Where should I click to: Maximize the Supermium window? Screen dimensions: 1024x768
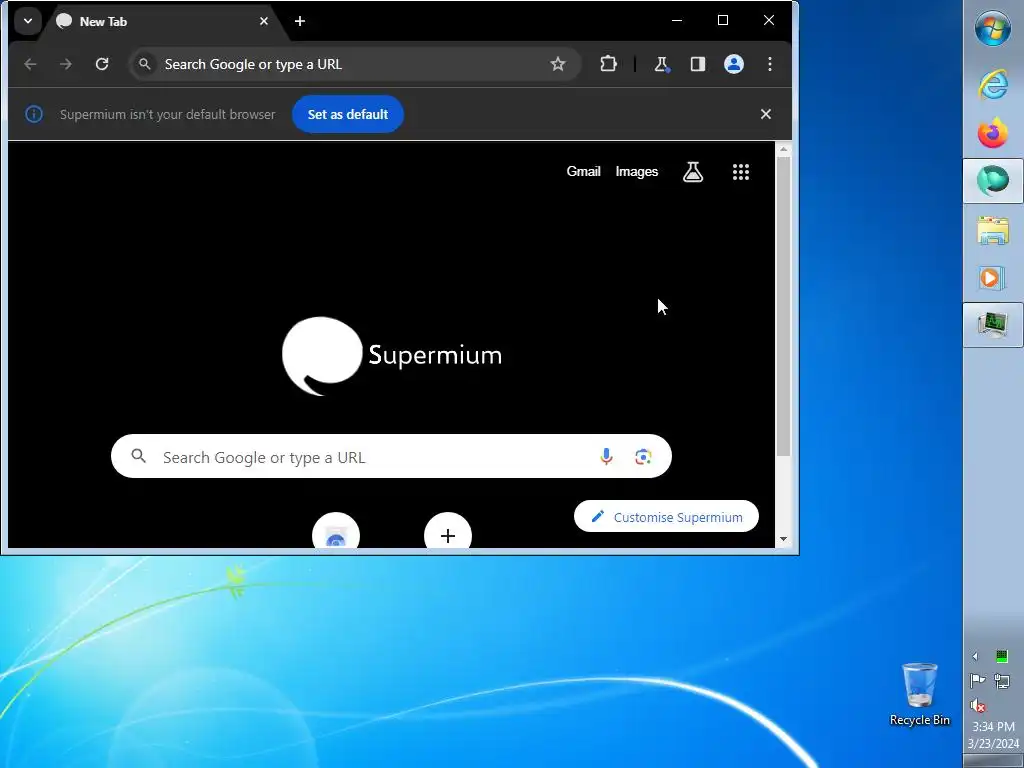pos(723,20)
